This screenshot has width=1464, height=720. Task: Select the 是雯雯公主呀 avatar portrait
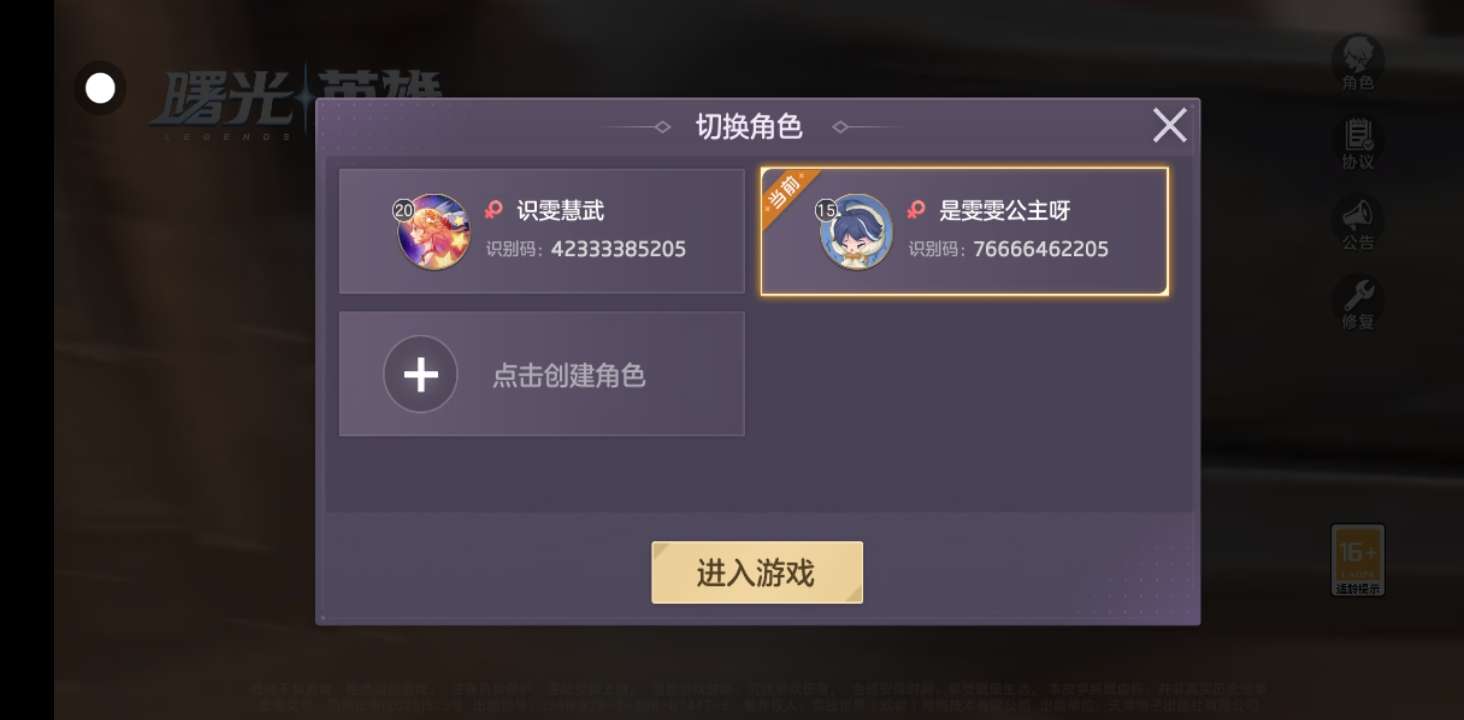click(x=855, y=232)
